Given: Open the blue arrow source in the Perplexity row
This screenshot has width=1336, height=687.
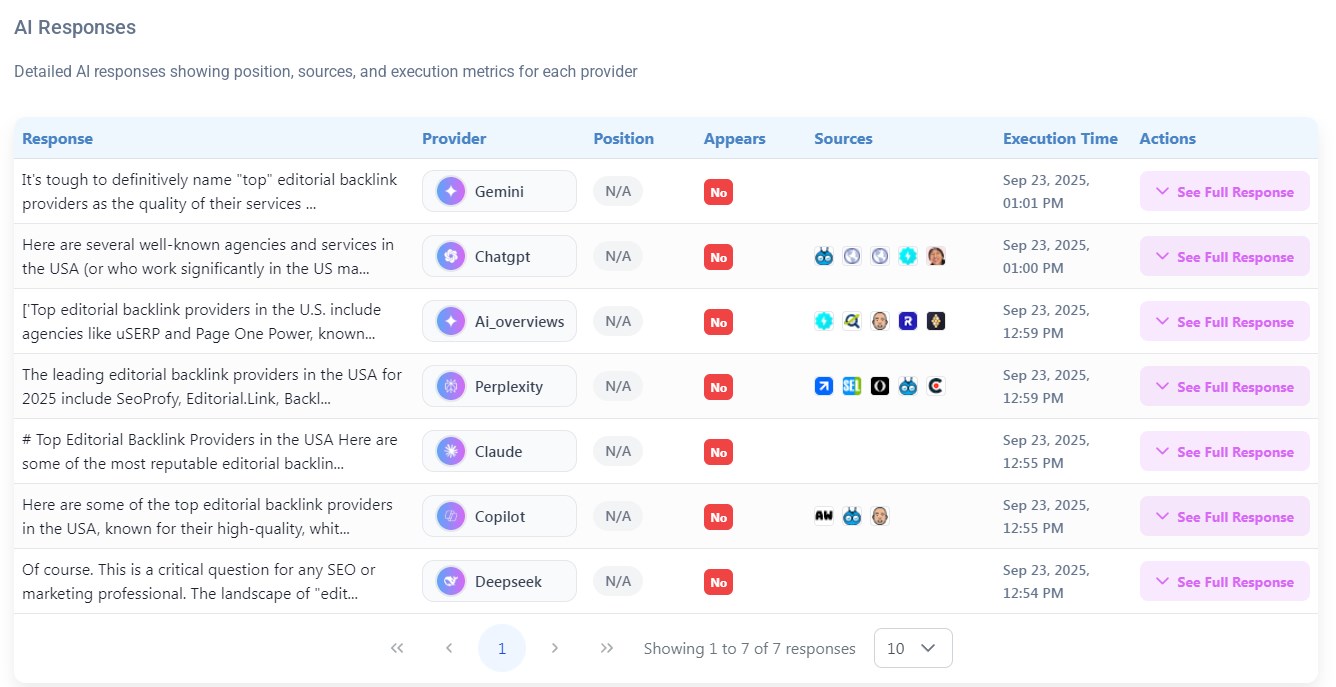Looking at the screenshot, I should tap(824, 386).
